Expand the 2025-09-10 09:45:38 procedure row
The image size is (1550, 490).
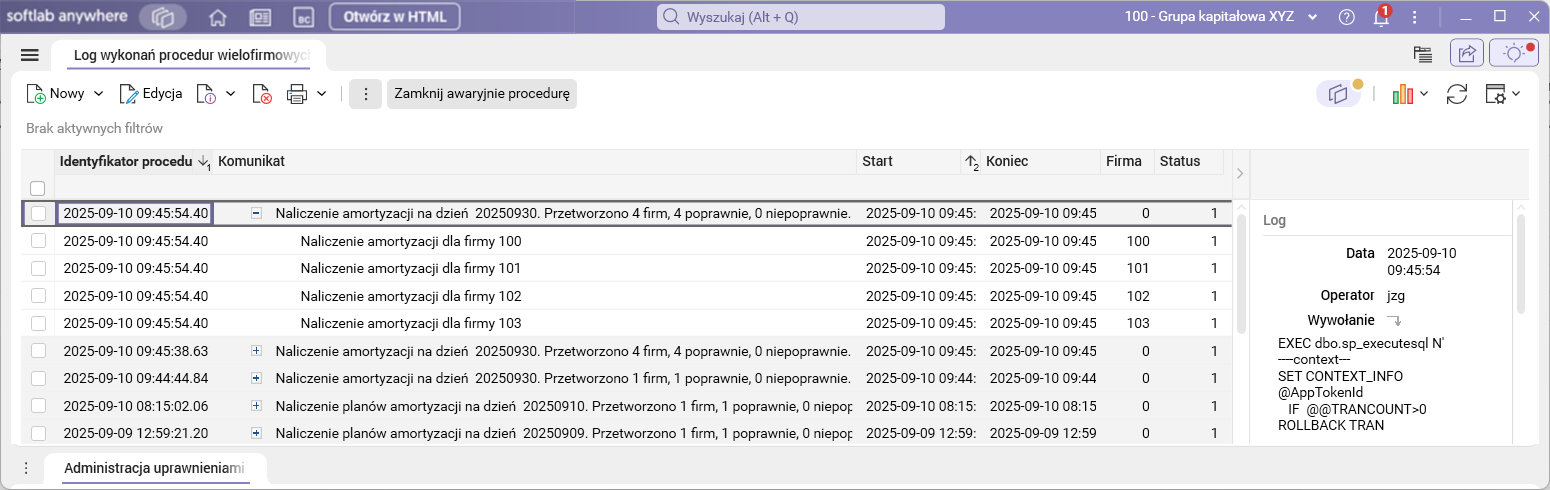coord(256,351)
